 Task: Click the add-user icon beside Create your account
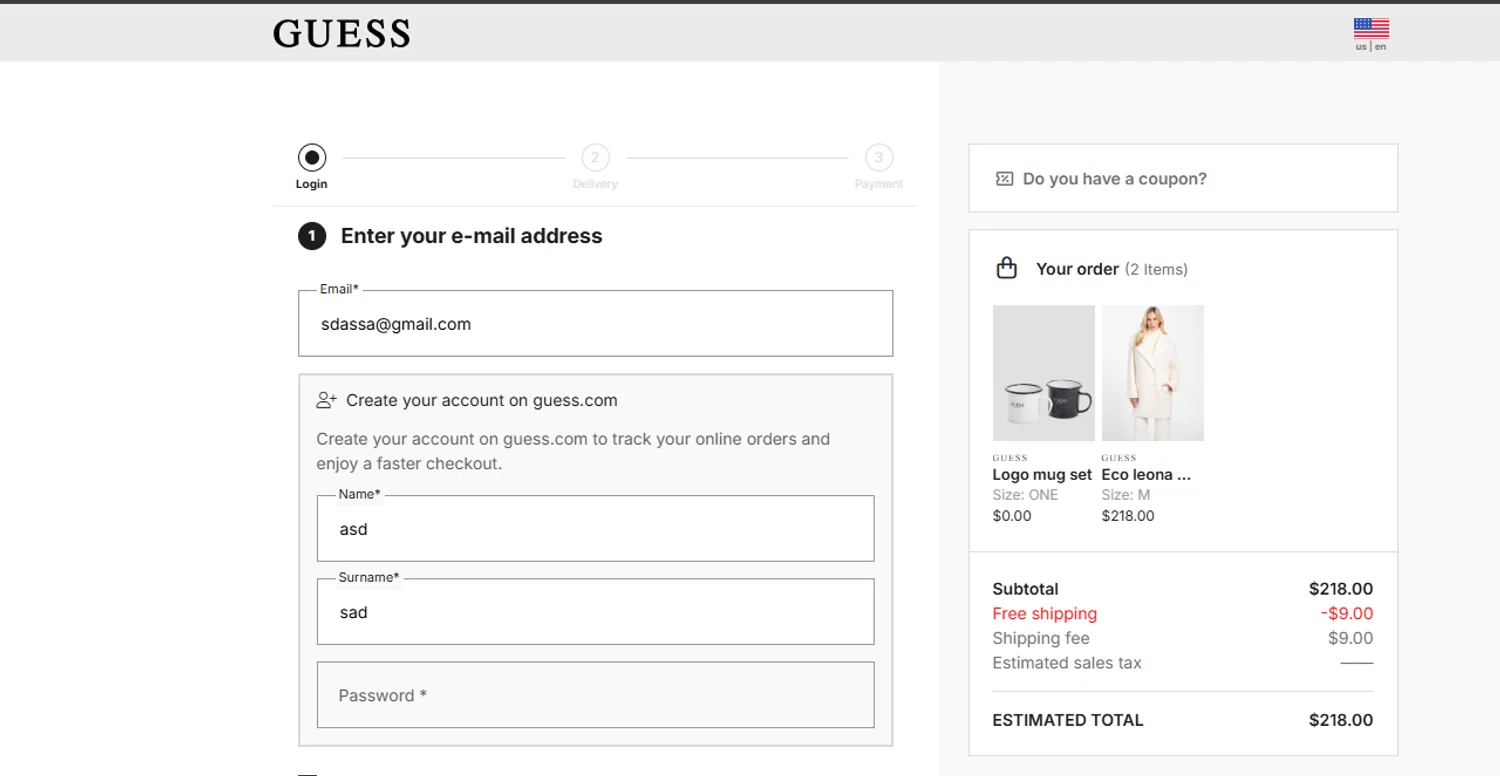(x=326, y=400)
